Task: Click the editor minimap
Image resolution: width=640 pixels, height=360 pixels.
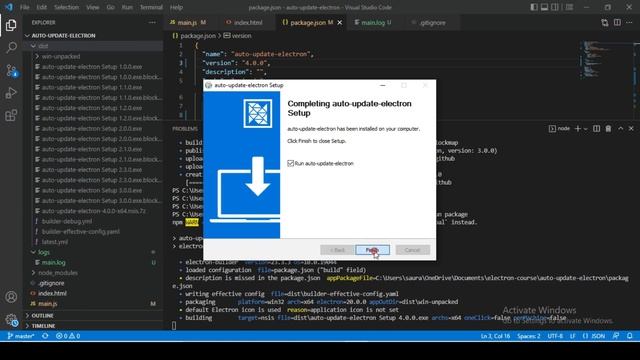Action: click(x=607, y=60)
